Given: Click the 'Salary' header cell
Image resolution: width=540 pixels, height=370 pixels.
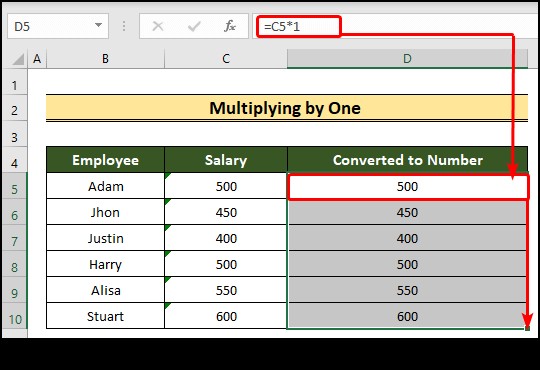Looking at the screenshot, I should tap(226, 160).
